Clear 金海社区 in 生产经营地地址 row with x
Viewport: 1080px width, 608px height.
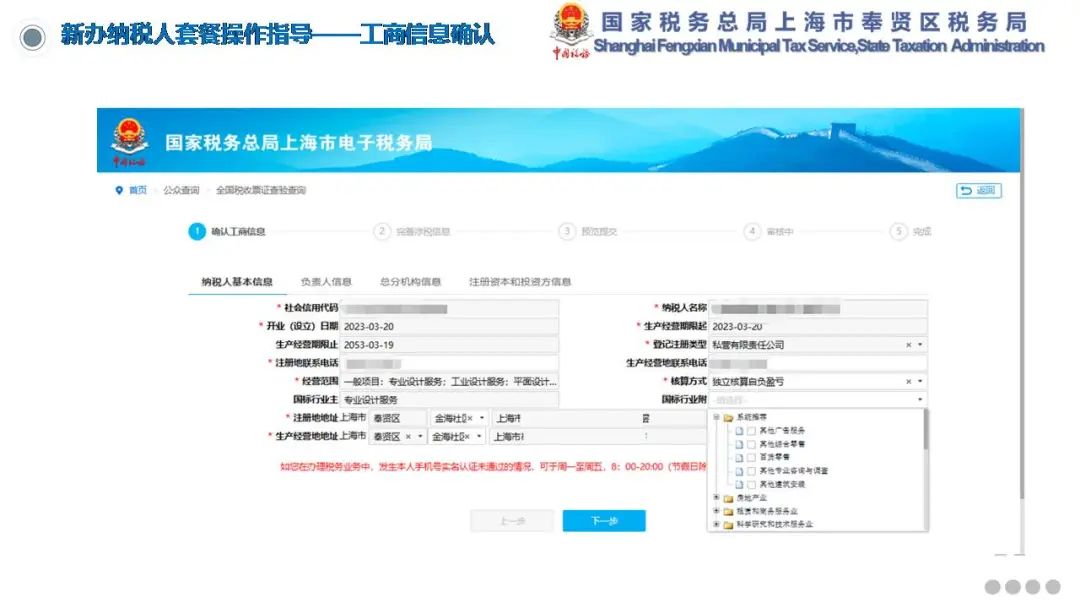click(x=467, y=437)
